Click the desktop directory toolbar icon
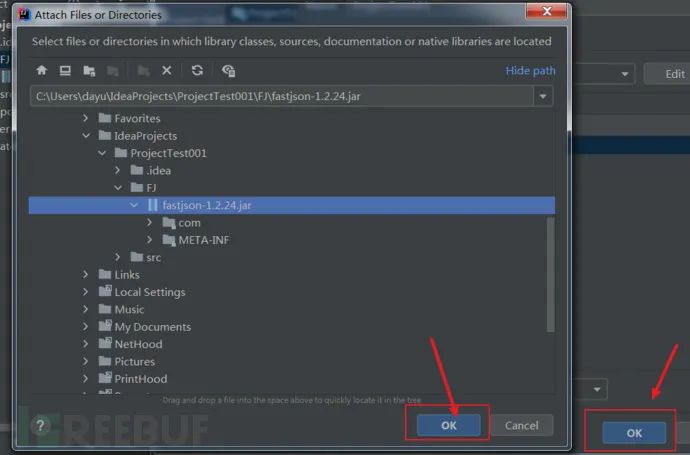The image size is (690, 455). (65, 70)
